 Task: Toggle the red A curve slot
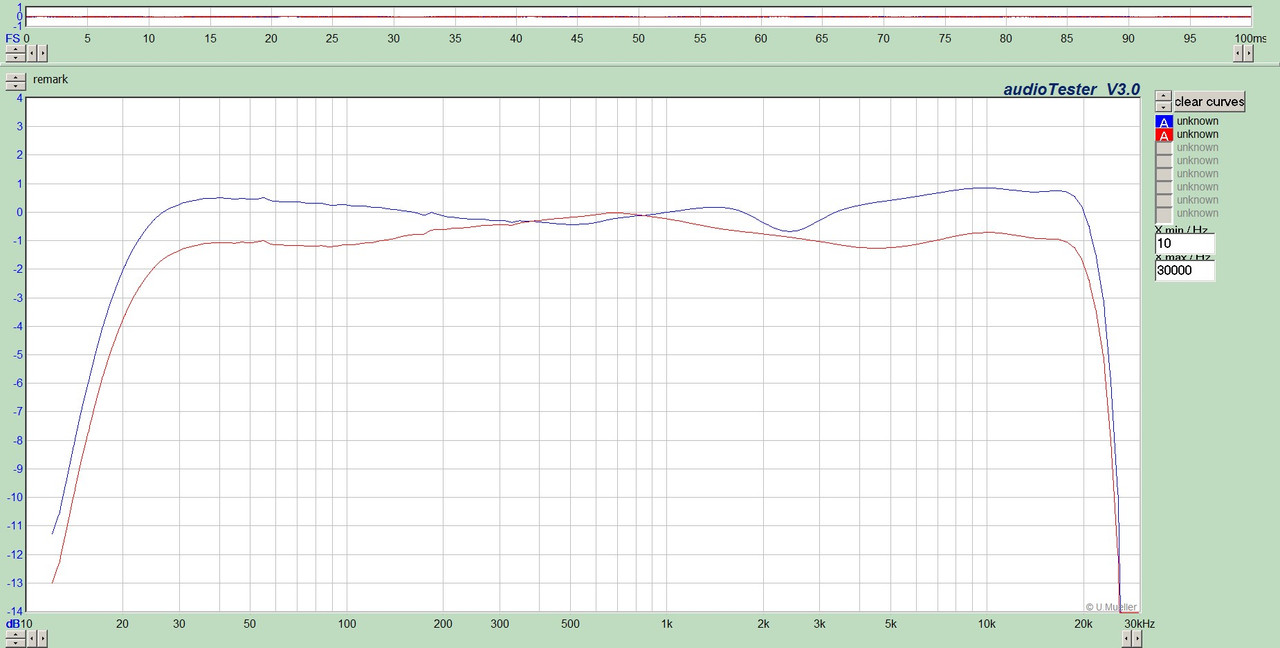point(1164,135)
